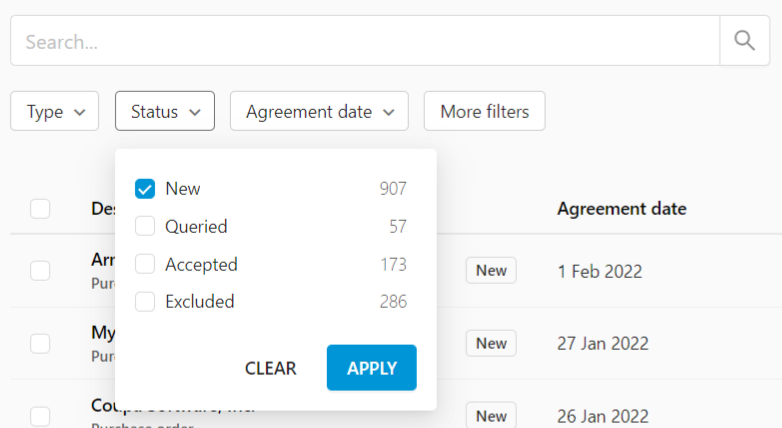Viewport: 782px width, 428px height.
Task: Focus the Search input field
Action: tap(365, 40)
